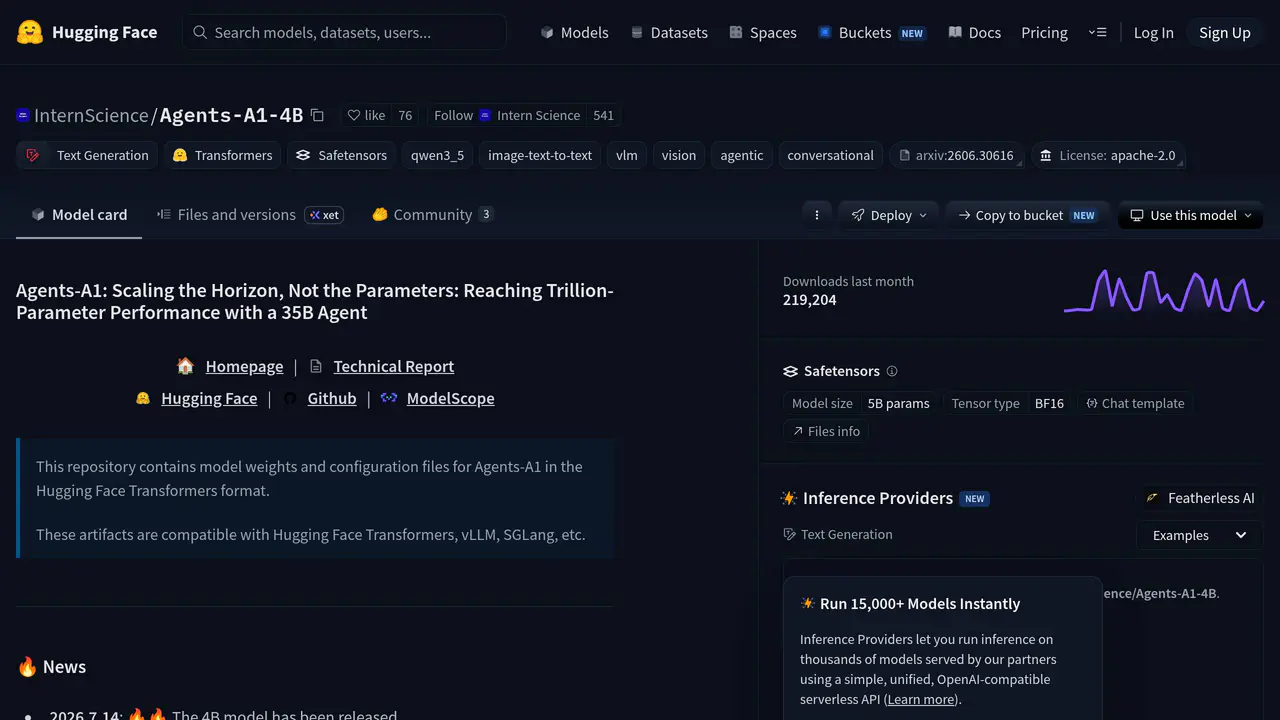Click the BF16 tensor type value
This screenshot has width=1280, height=720.
[1049, 403]
